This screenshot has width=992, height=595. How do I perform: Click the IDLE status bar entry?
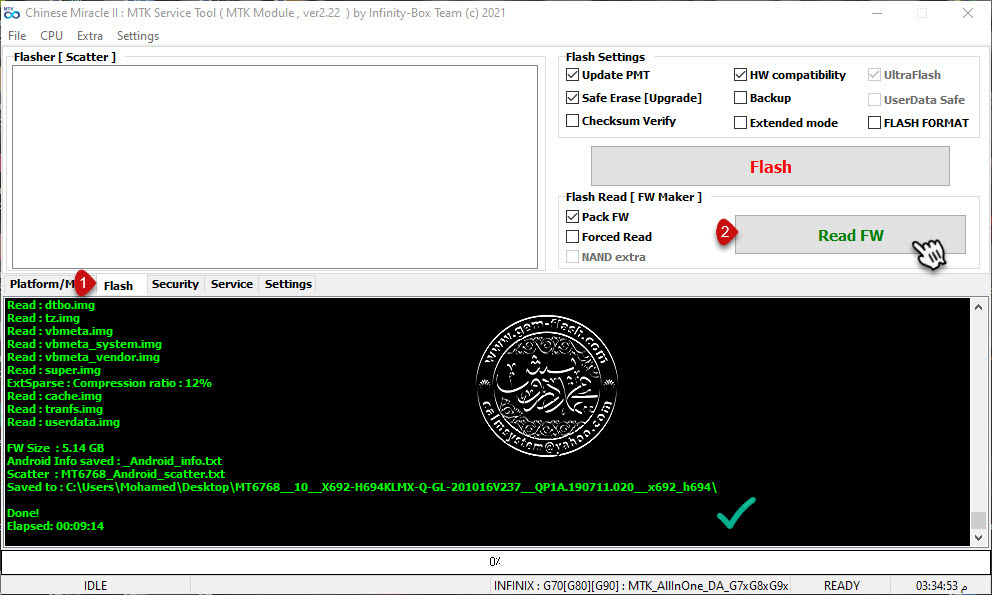[x=96, y=586]
